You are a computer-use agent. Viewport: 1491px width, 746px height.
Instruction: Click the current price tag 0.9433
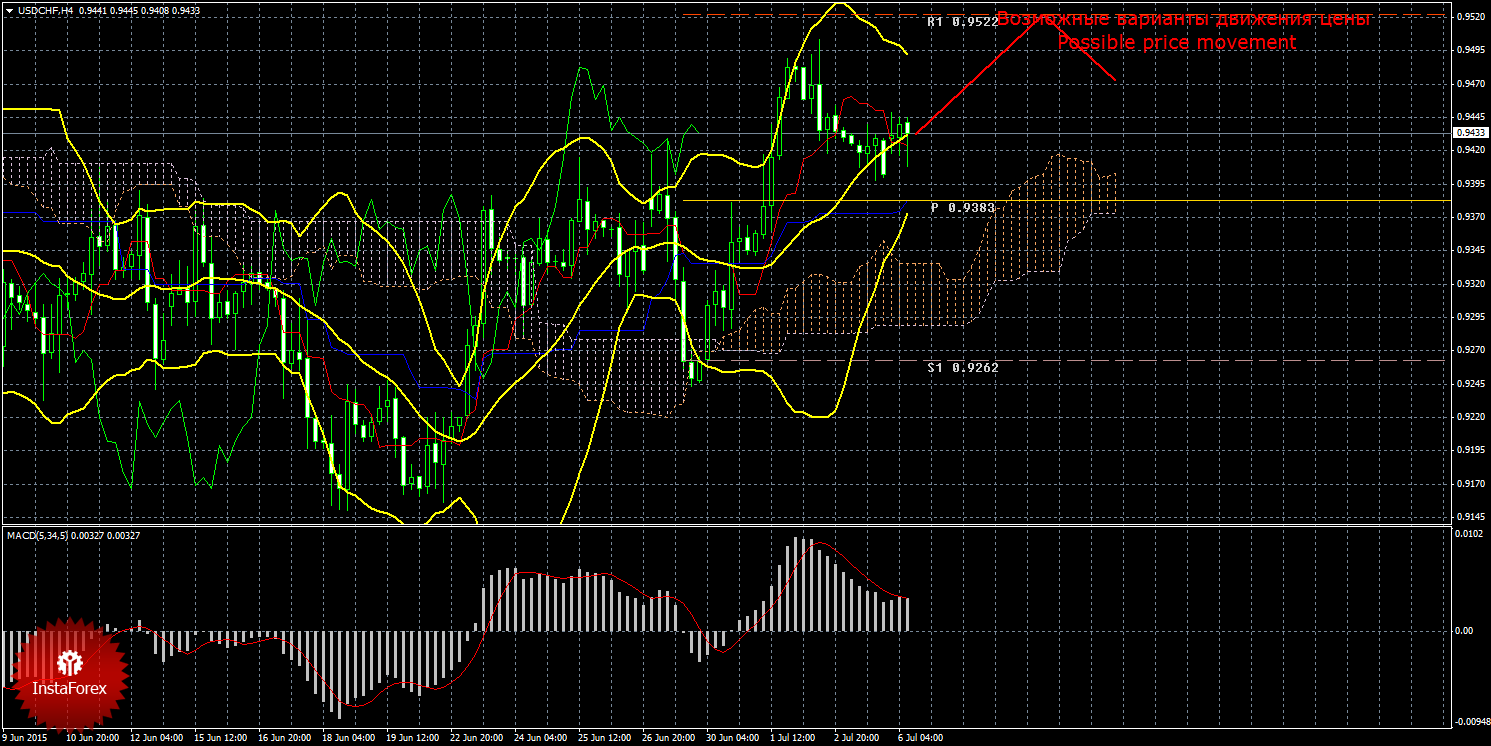[x=1468, y=132]
